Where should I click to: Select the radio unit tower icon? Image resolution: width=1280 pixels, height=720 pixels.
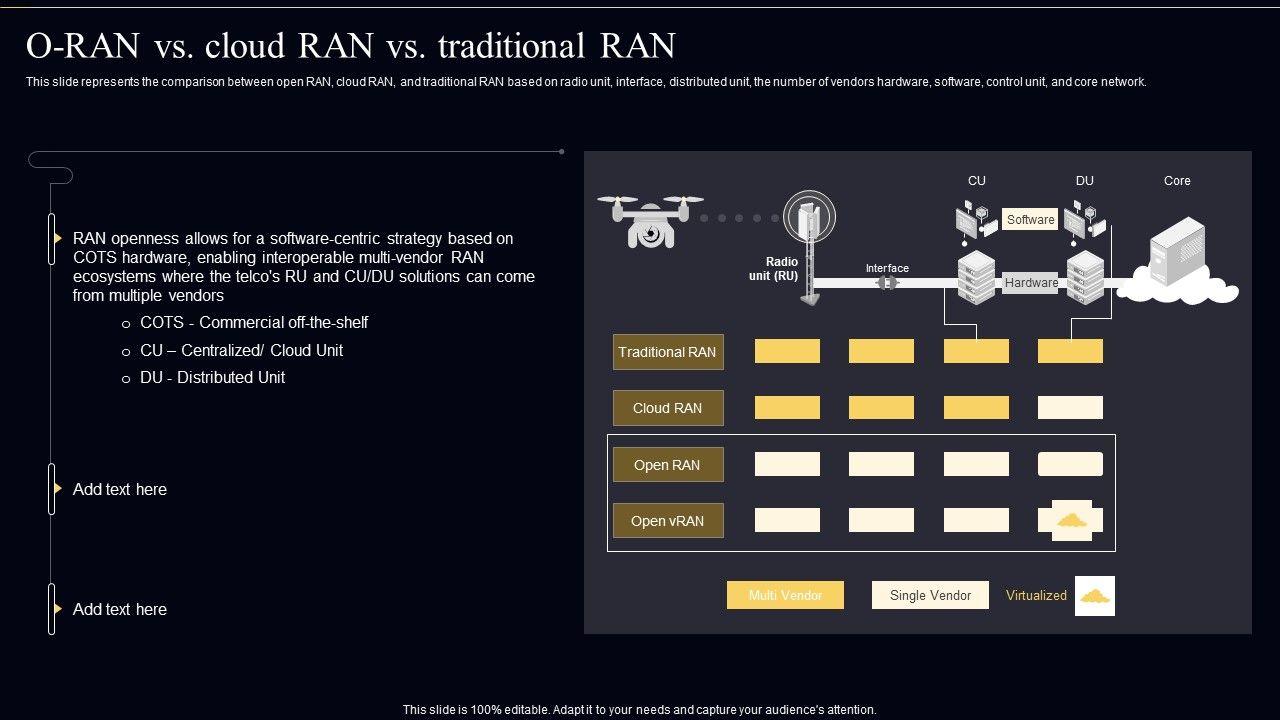810,247
